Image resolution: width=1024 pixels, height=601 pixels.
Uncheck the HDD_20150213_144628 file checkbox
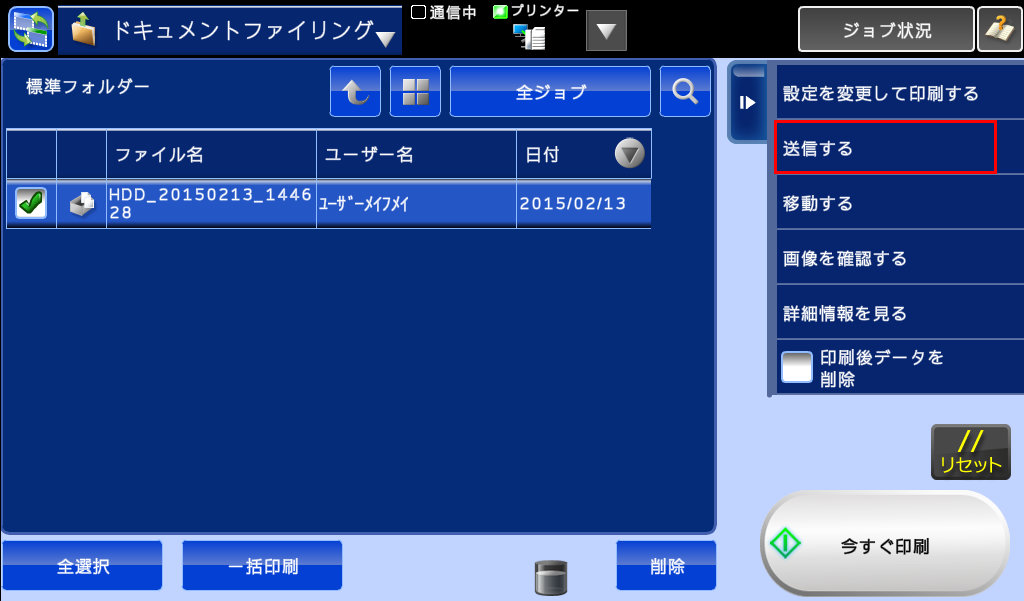point(31,204)
